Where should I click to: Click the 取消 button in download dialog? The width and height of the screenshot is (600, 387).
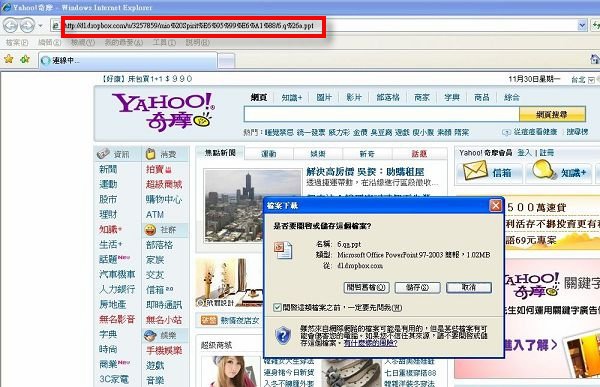pos(469,287)
